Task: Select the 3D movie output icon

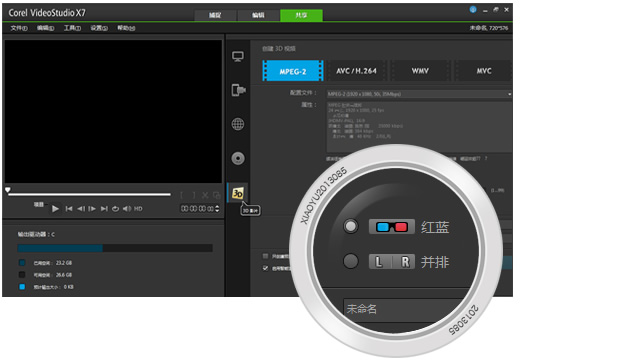Action: 238,193
